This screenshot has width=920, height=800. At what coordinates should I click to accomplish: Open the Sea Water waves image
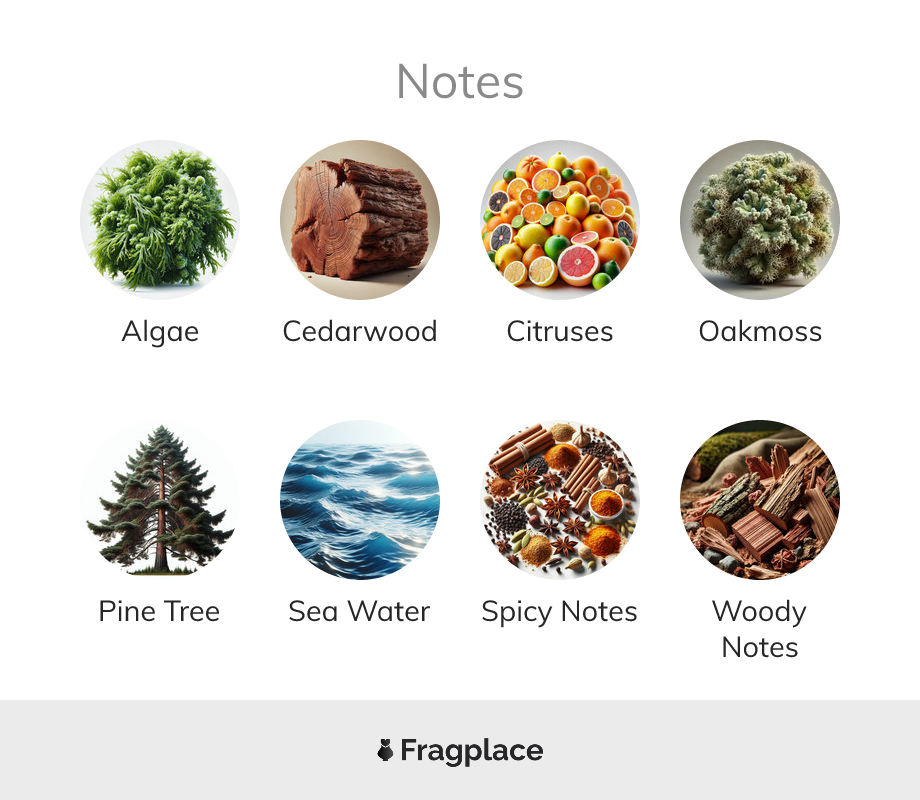[x=360, y=499]
